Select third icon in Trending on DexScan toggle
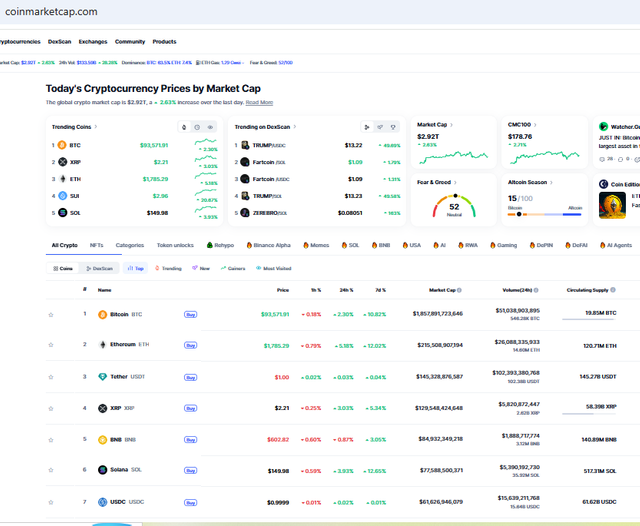Image resolution: width=640 pixels, height=526 pixels. [x=393, y=127]
